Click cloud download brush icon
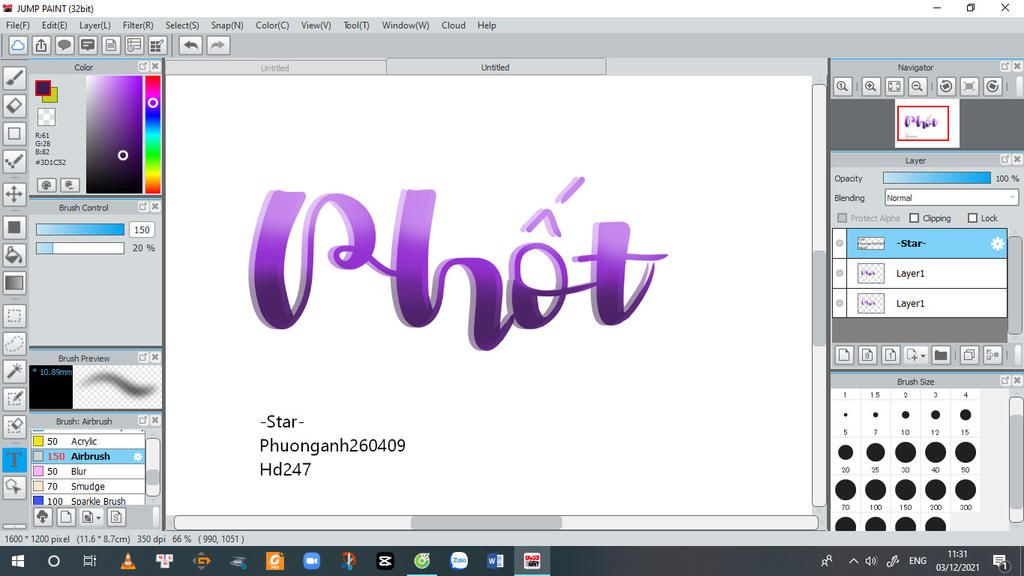The width and height of the screenshot is (1024, 576). coord(42,517)
